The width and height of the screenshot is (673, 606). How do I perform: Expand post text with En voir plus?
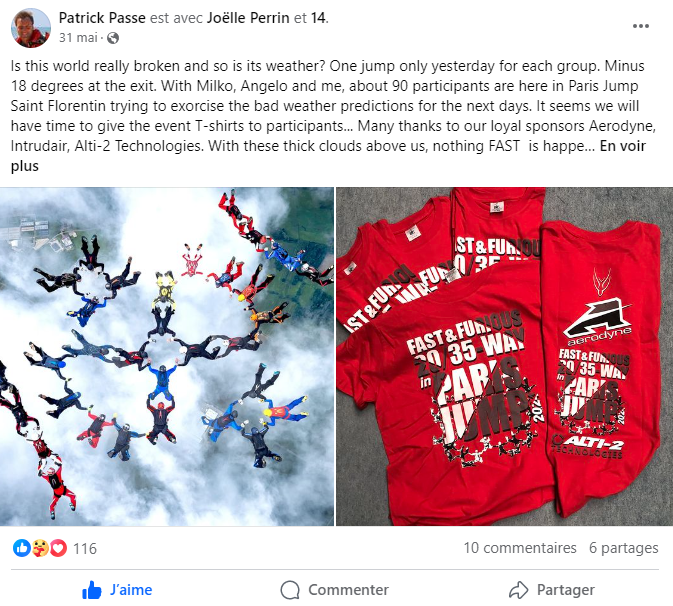[328, 156]
